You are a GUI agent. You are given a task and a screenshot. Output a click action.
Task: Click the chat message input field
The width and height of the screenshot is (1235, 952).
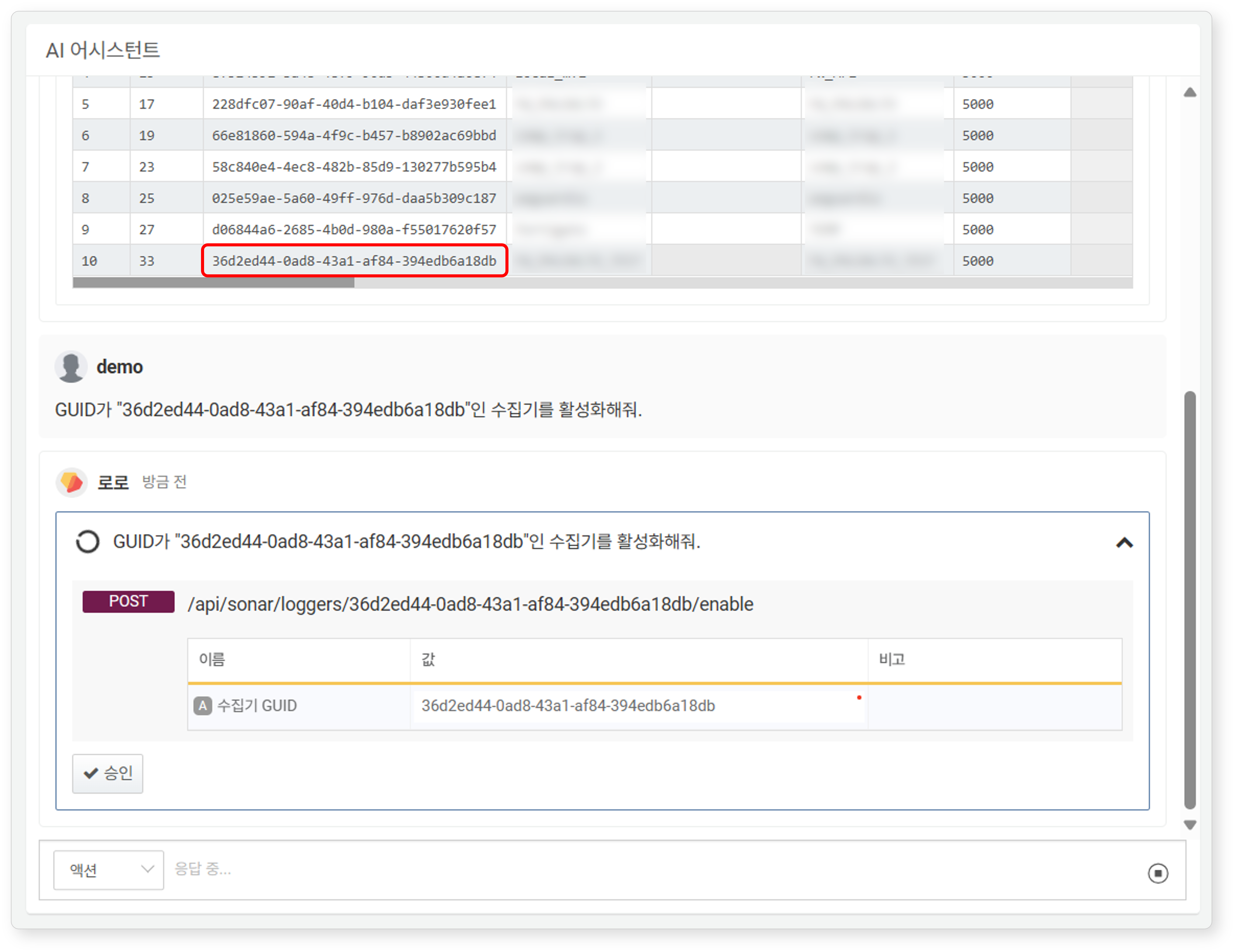click(656, 869)
